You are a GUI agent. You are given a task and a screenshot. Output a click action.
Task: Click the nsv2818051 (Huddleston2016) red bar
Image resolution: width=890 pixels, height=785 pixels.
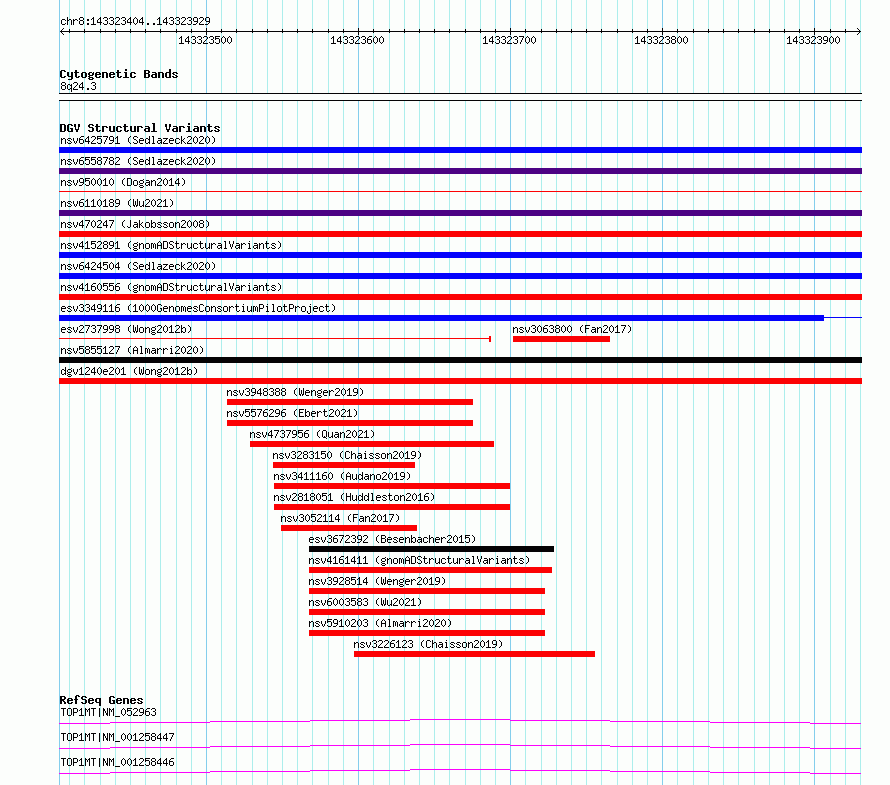[x=392, y=507]
